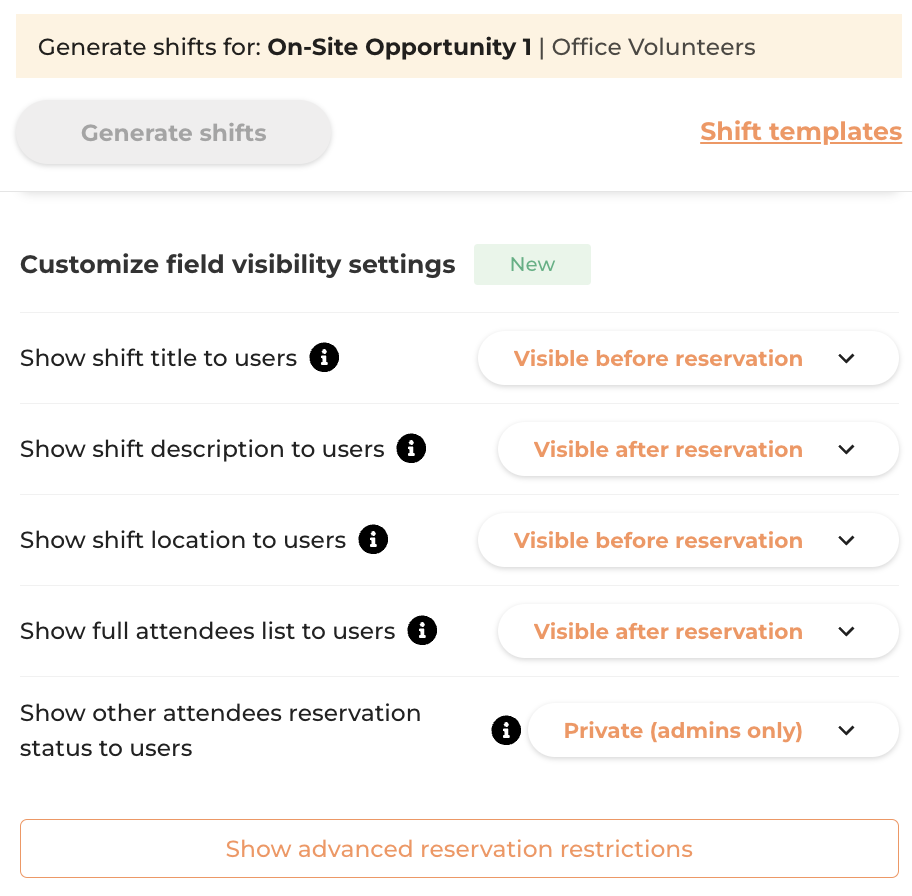
Task: Open shift location visibility dropdown
Action: tap(688, 540)
